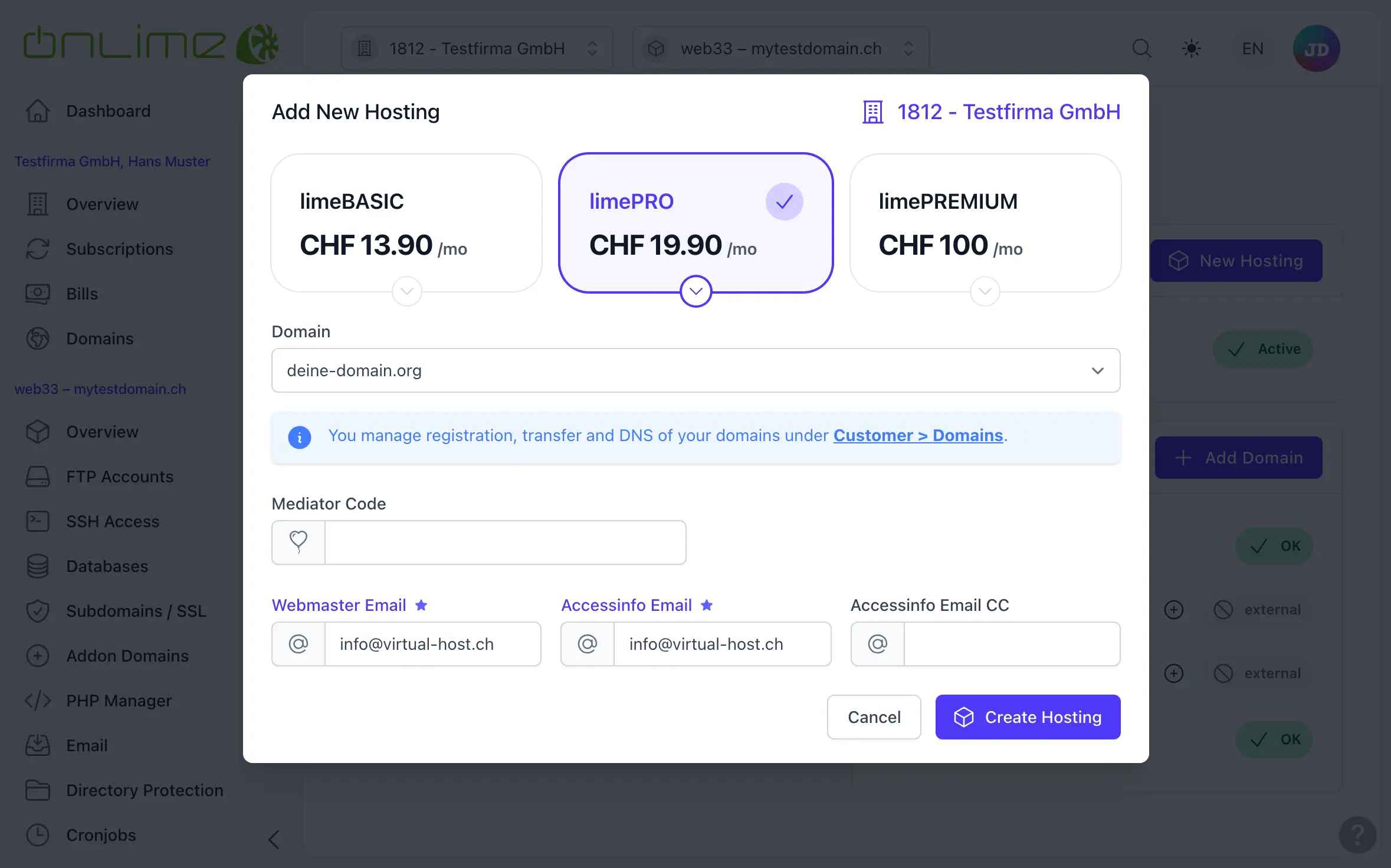The height and width of the screenshot is (868, 1391).
Task: Select the limePRO plan card
Action: click(695, 223)
